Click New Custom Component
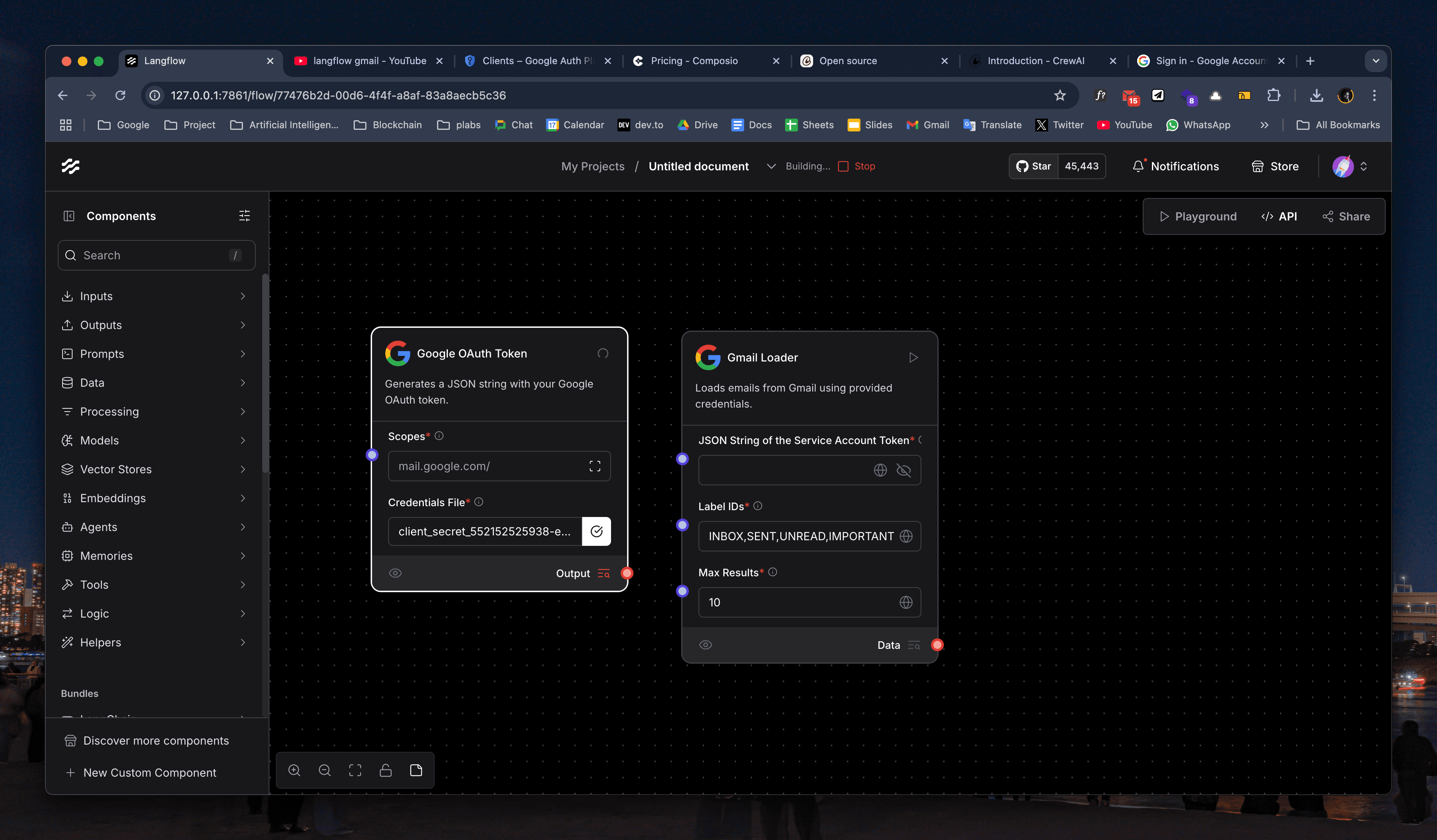Screen dimensions: 1437x840 (x=141, y=773)
